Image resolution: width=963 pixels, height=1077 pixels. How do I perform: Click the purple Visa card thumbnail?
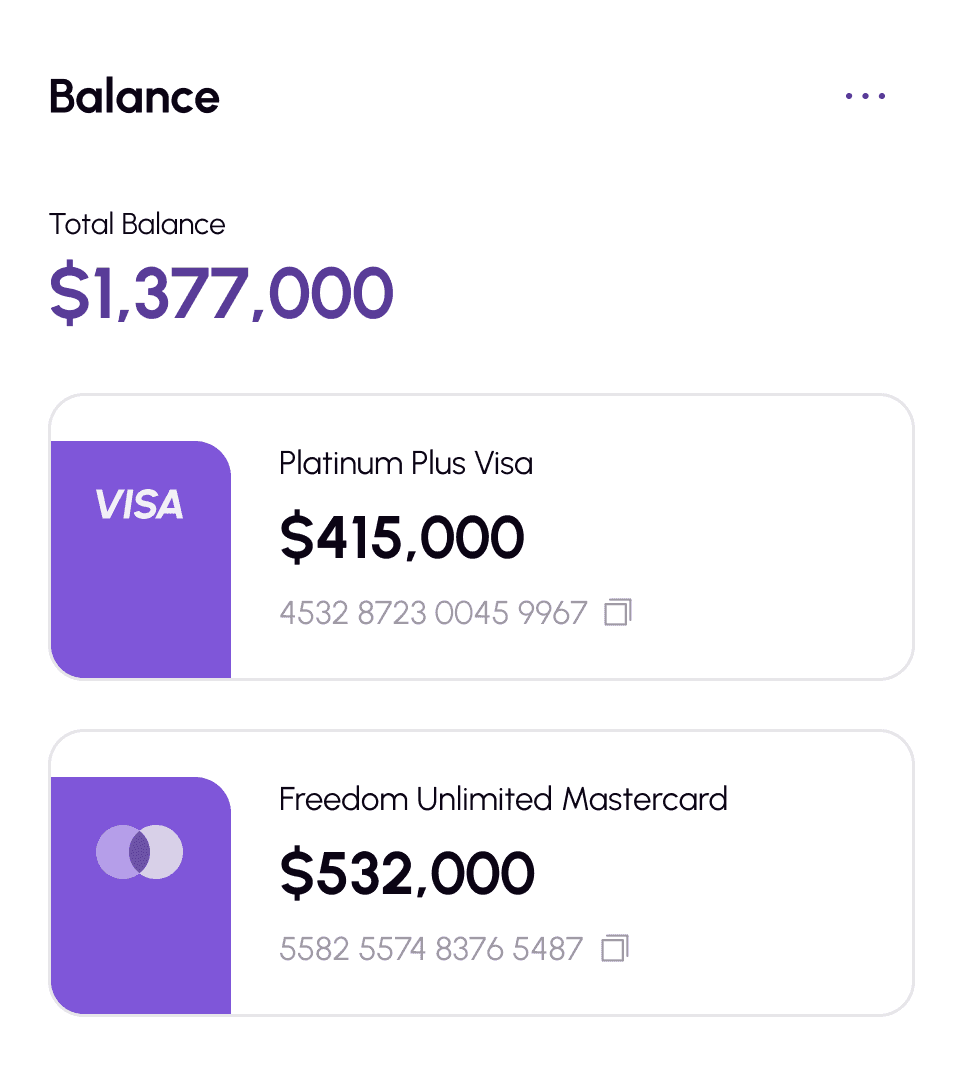tap(139, 557)
